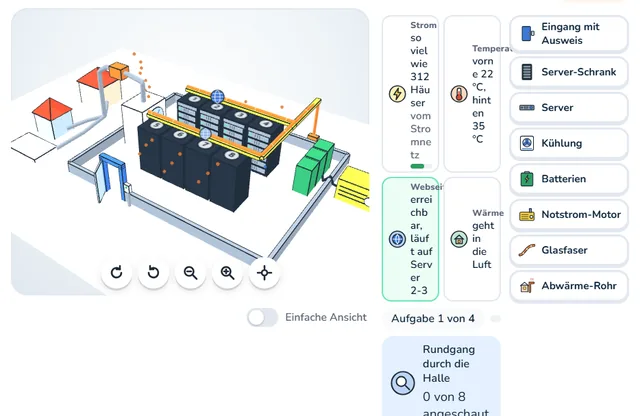Image resolution: width=640 pixels, height=416 pixels.
Task: Click the rack icon beside Server-Schrank
Action: 527,72
